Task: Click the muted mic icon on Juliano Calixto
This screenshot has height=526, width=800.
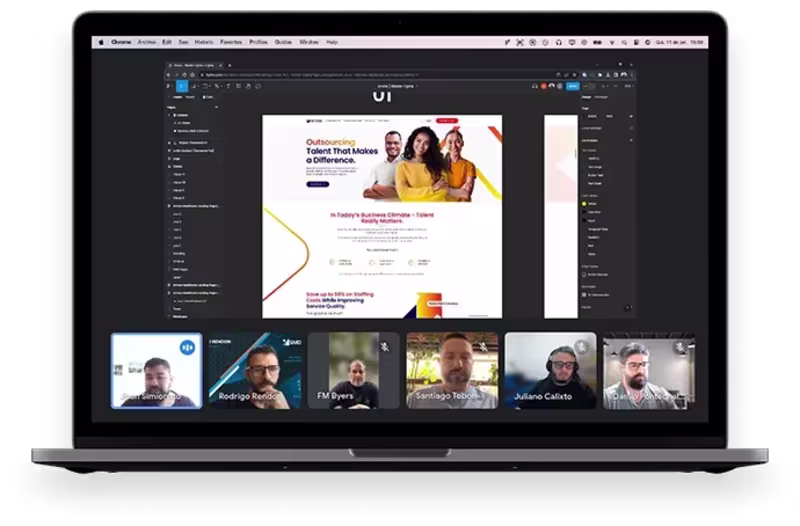Action: [581, 347]
